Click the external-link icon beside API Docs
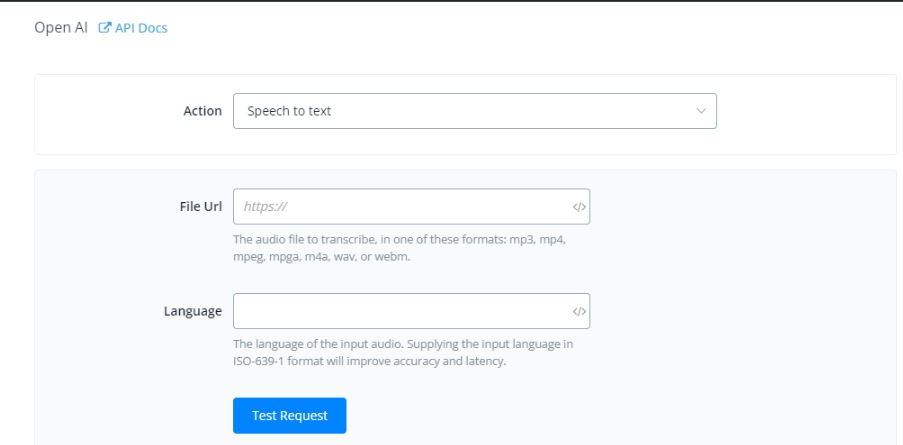The image size is (903, 445). tap(105, 28)
